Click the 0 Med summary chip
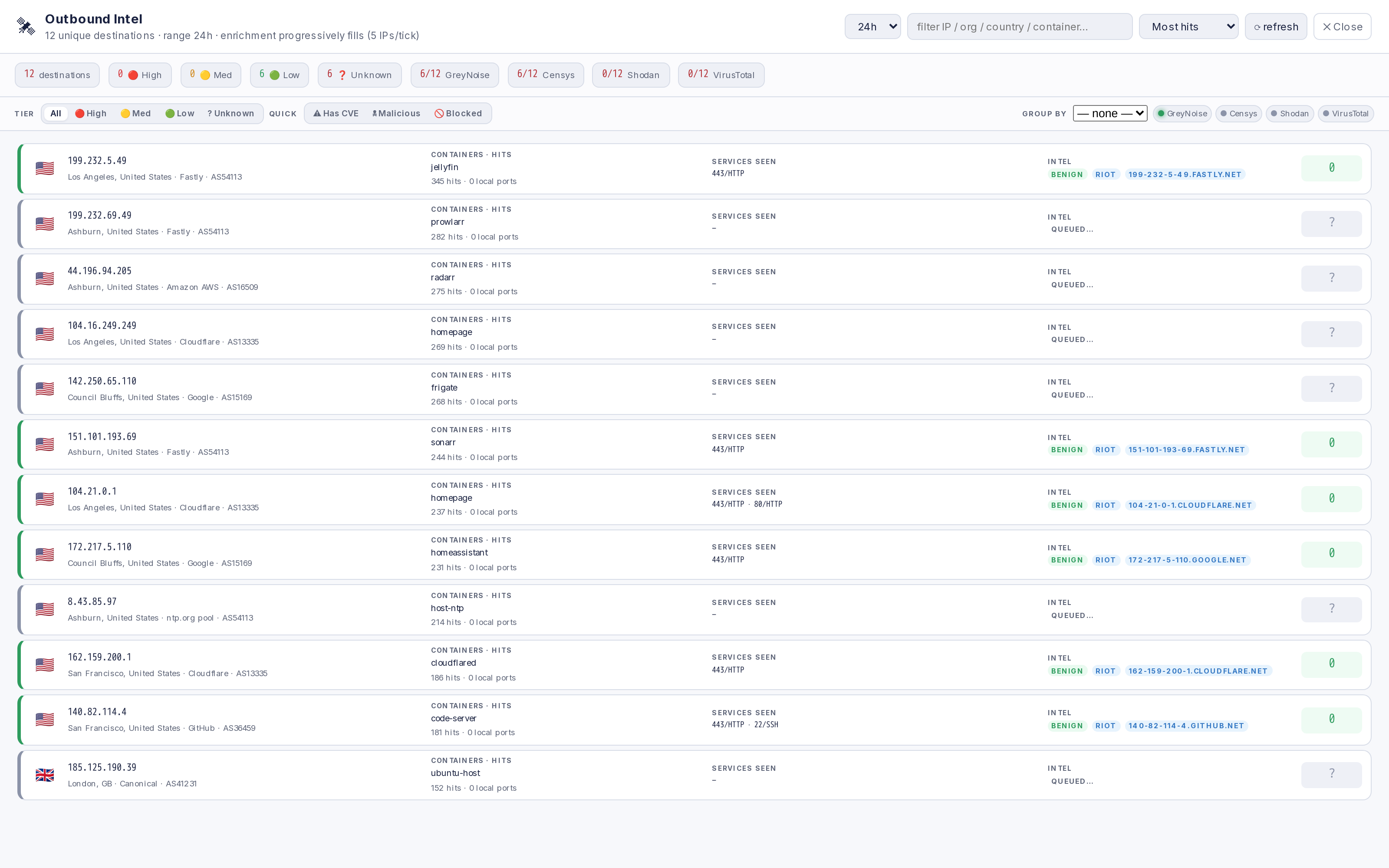This screenshot has height=868, width=1389. (x=211, y=75)
